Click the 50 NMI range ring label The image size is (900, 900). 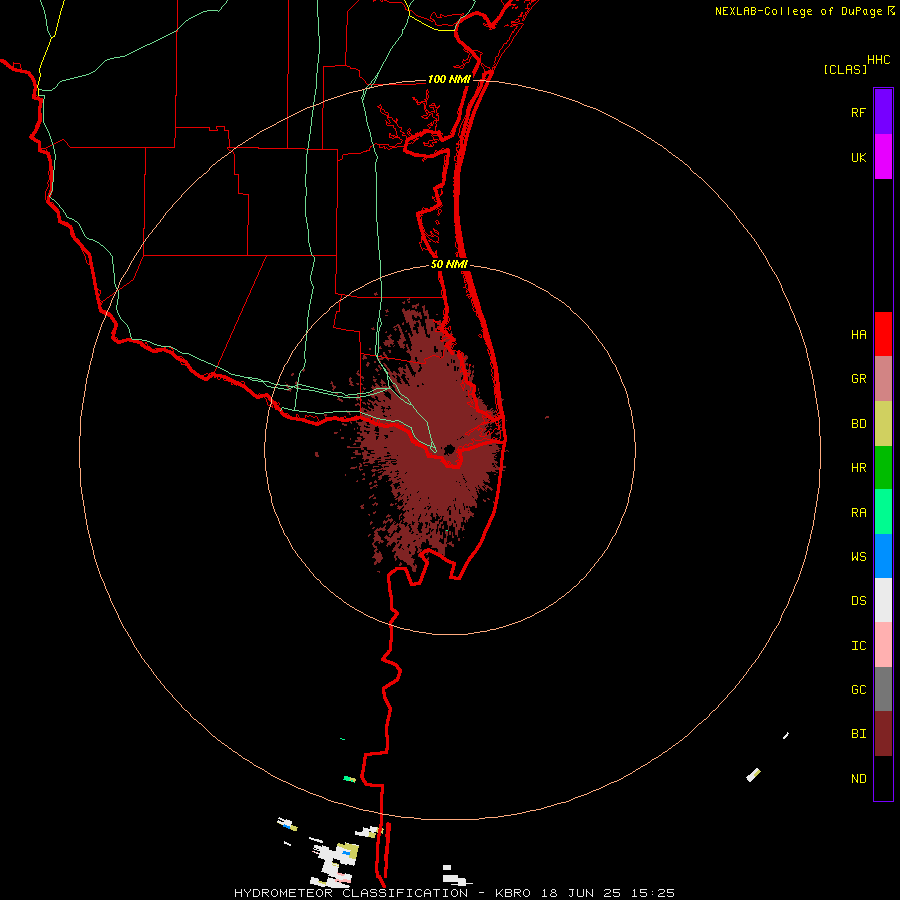pyautogui.click(x=449, y=264)
